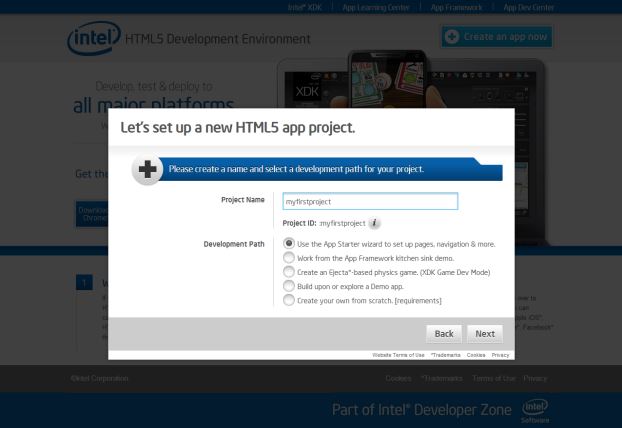Open Website Terms of Use in dialog footer

pyautogui.click(x=398, y=355)
